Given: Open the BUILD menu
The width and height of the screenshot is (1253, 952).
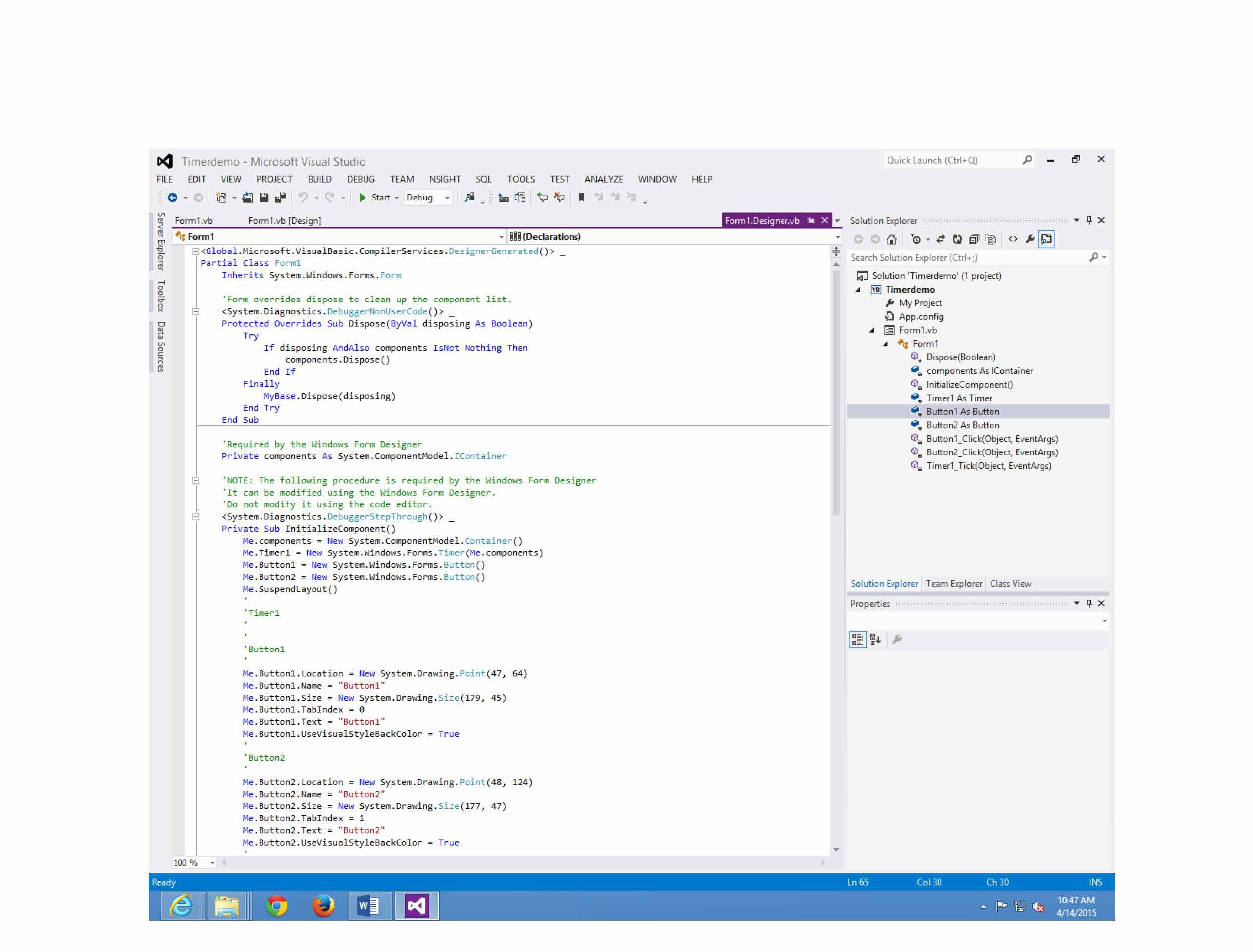Looking at the screenshot, I should tap(319, 179).
